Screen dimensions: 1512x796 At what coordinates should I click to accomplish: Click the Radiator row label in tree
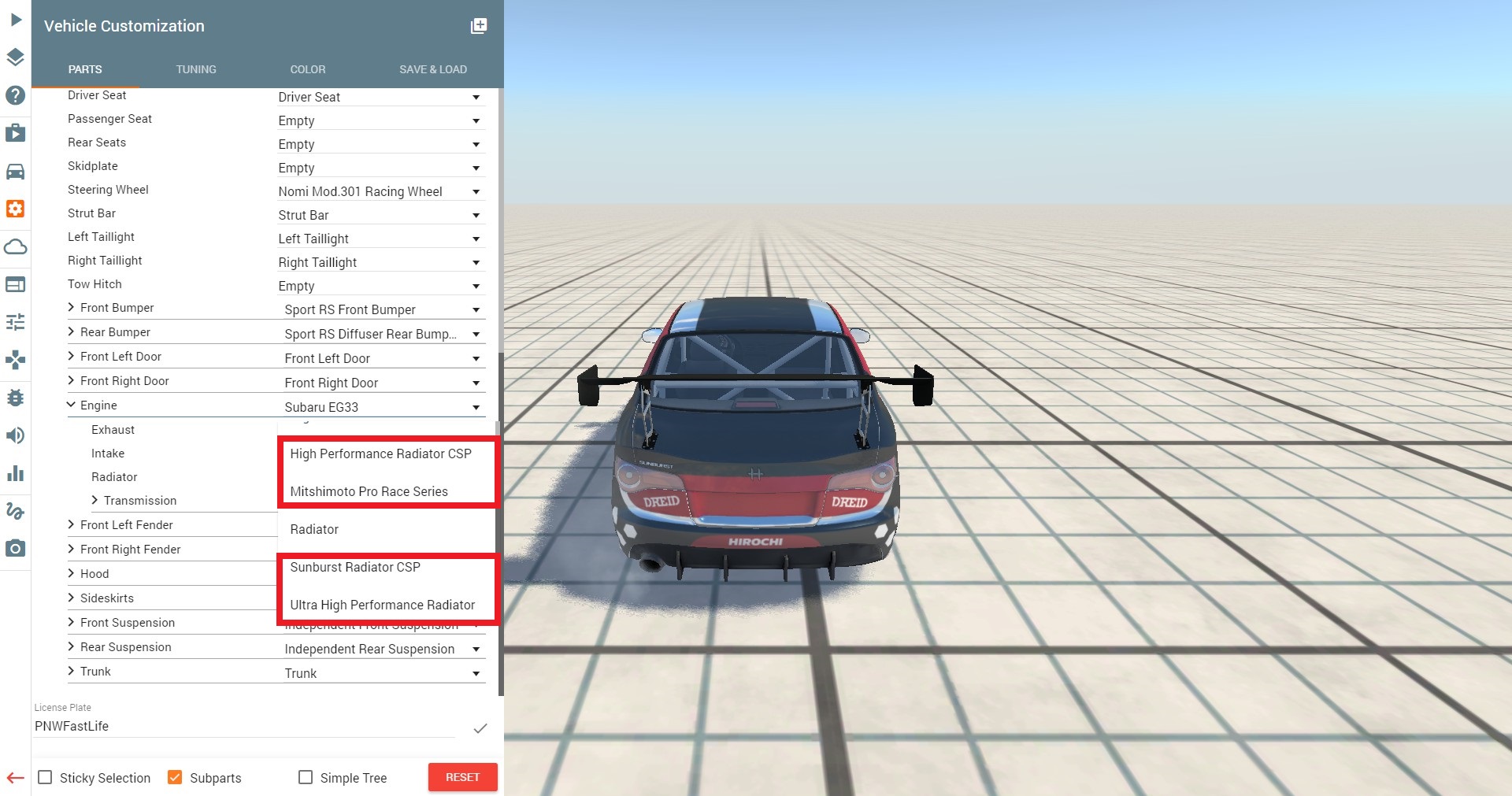point(114,477)
